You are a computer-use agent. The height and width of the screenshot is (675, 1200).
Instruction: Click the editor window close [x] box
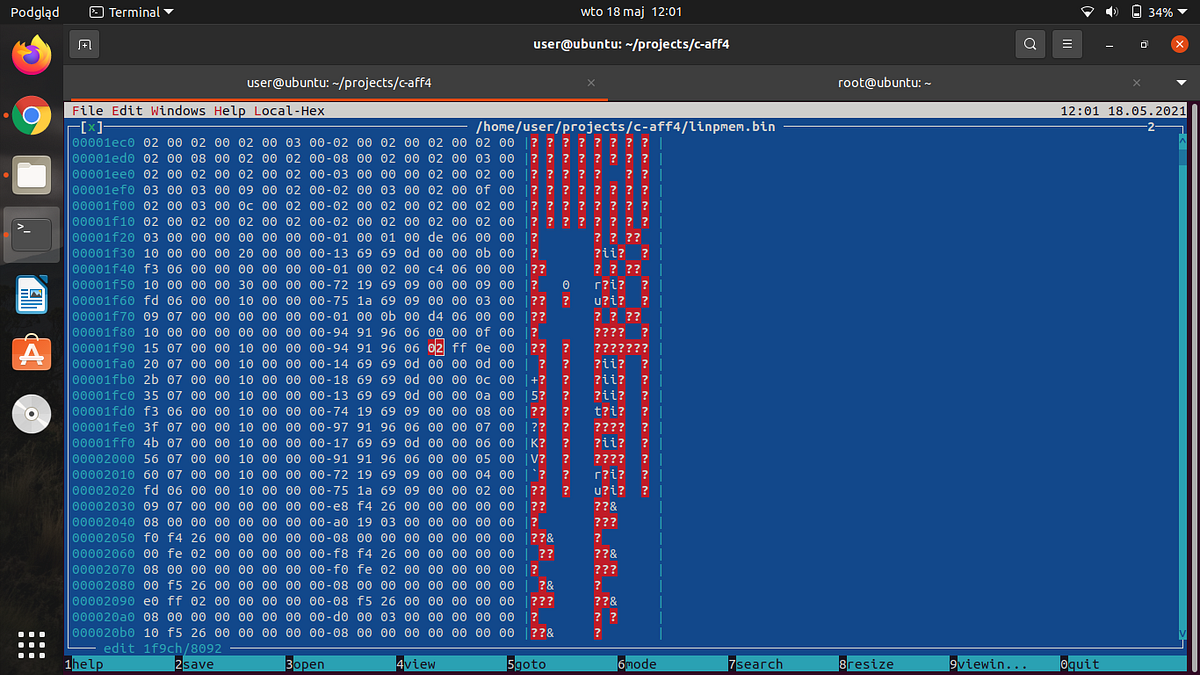pos(91,127)
